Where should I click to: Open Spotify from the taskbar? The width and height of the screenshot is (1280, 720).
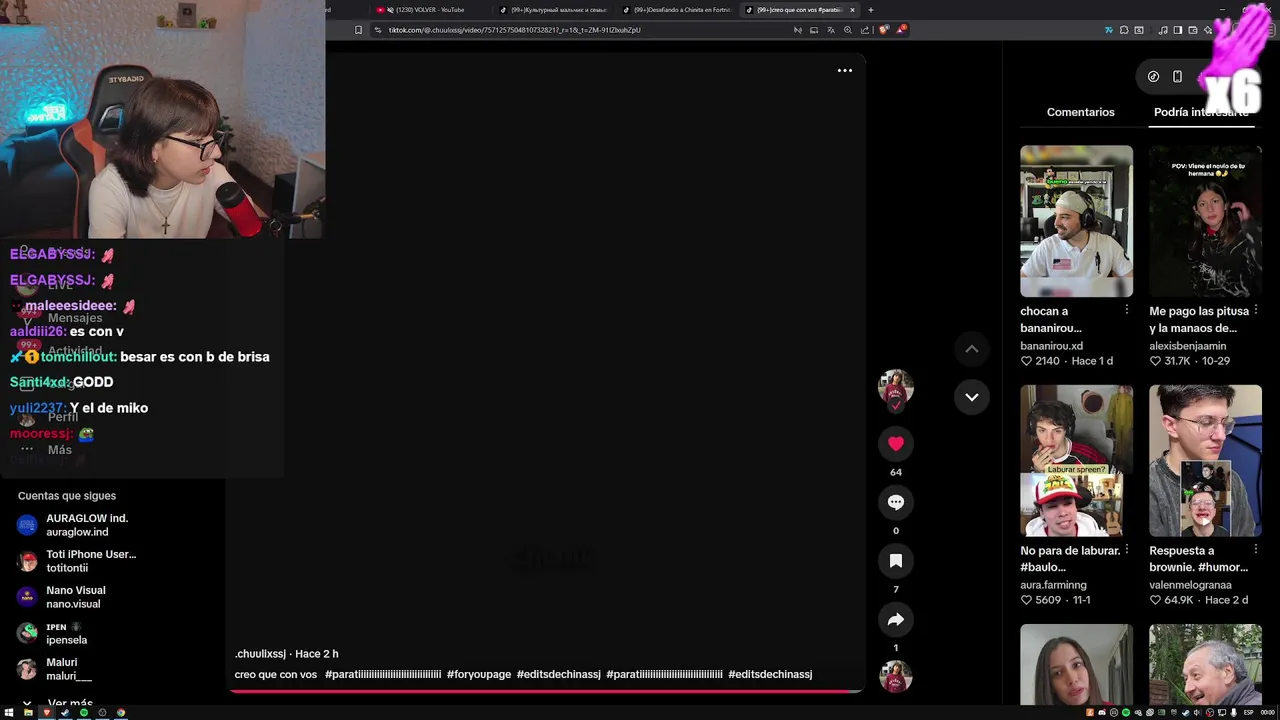click(x=84, y=713)
